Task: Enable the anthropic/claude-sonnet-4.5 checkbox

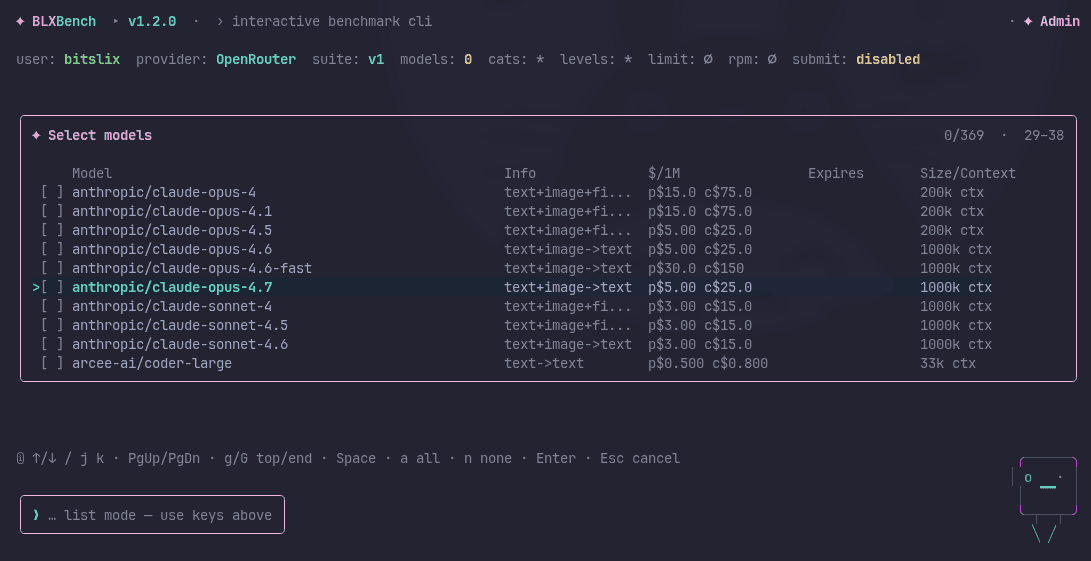Action: (52, 326)
